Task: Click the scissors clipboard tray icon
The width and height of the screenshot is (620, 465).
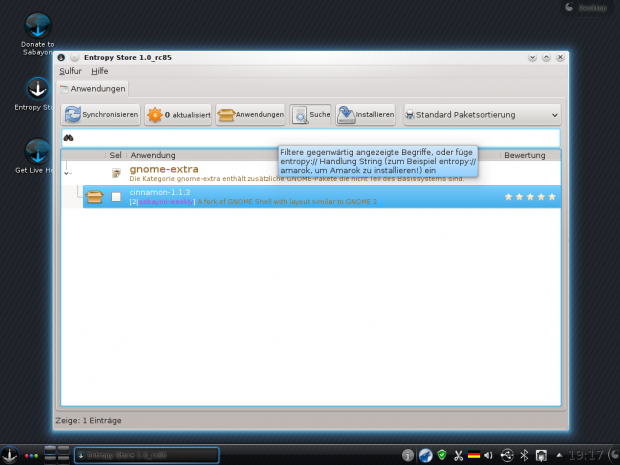Action: [x=458, y=455]
